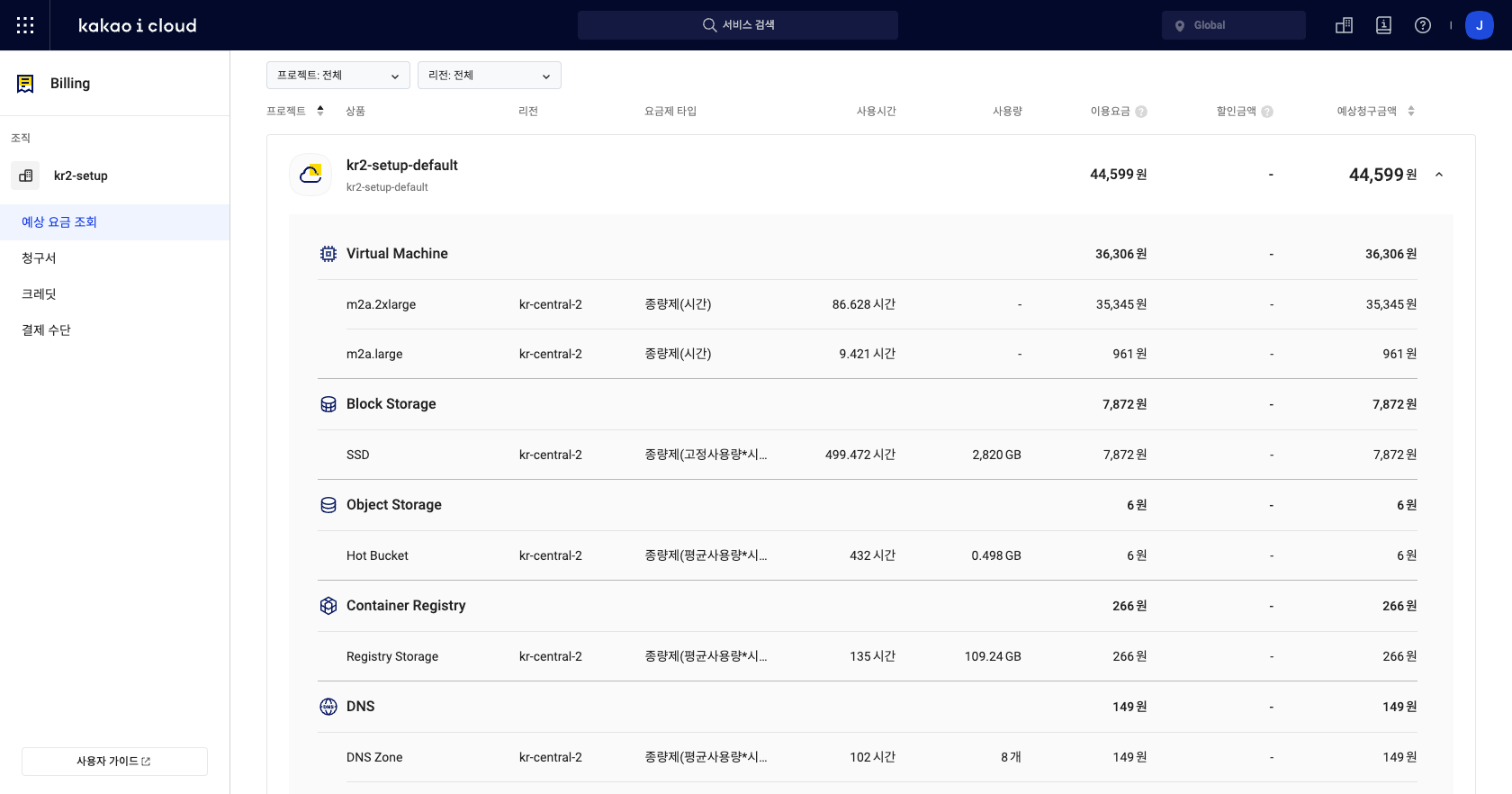Click the m2a.2xlarge row name
Image resolution: width=1512 pixels, height=794 pixels.
(x=381, y=305)
